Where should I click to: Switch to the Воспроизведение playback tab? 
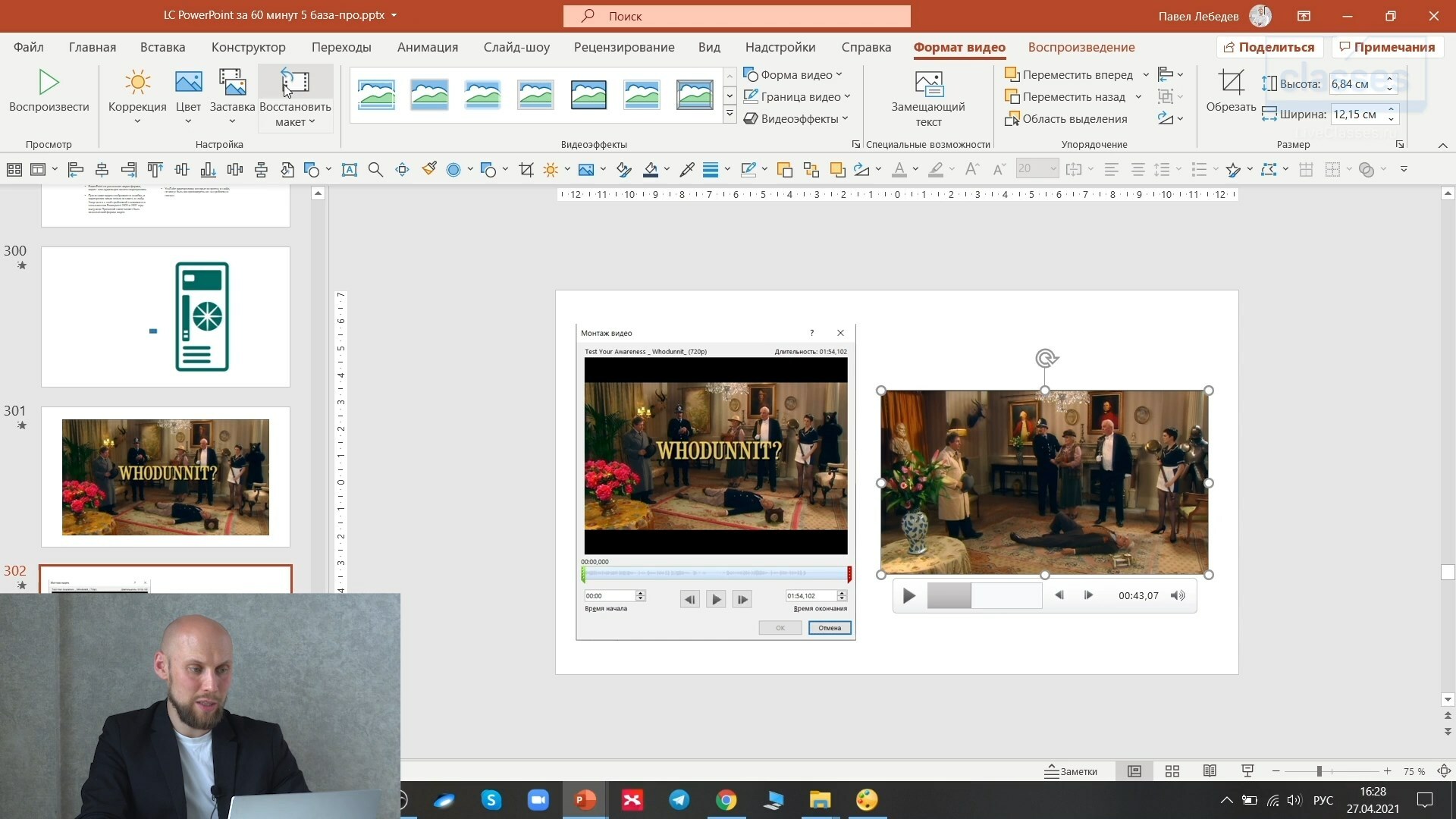point(1081,47)
